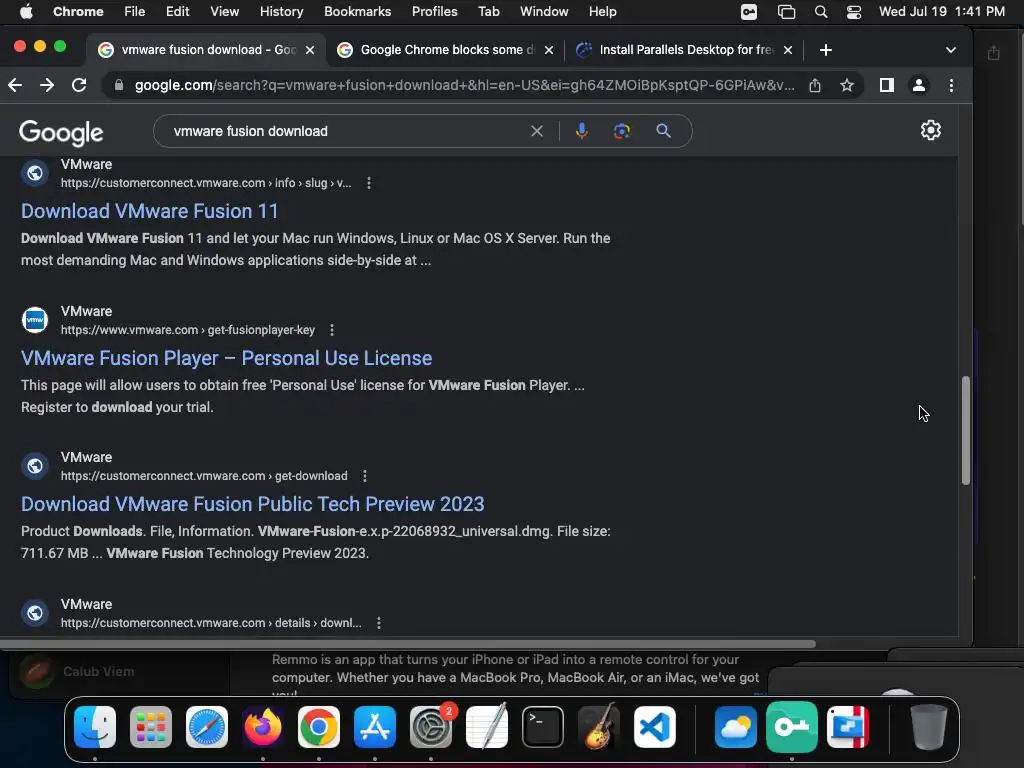Launch Firefox from the Dock
Screen dimensions: 1024x768
tap(263, 727)
